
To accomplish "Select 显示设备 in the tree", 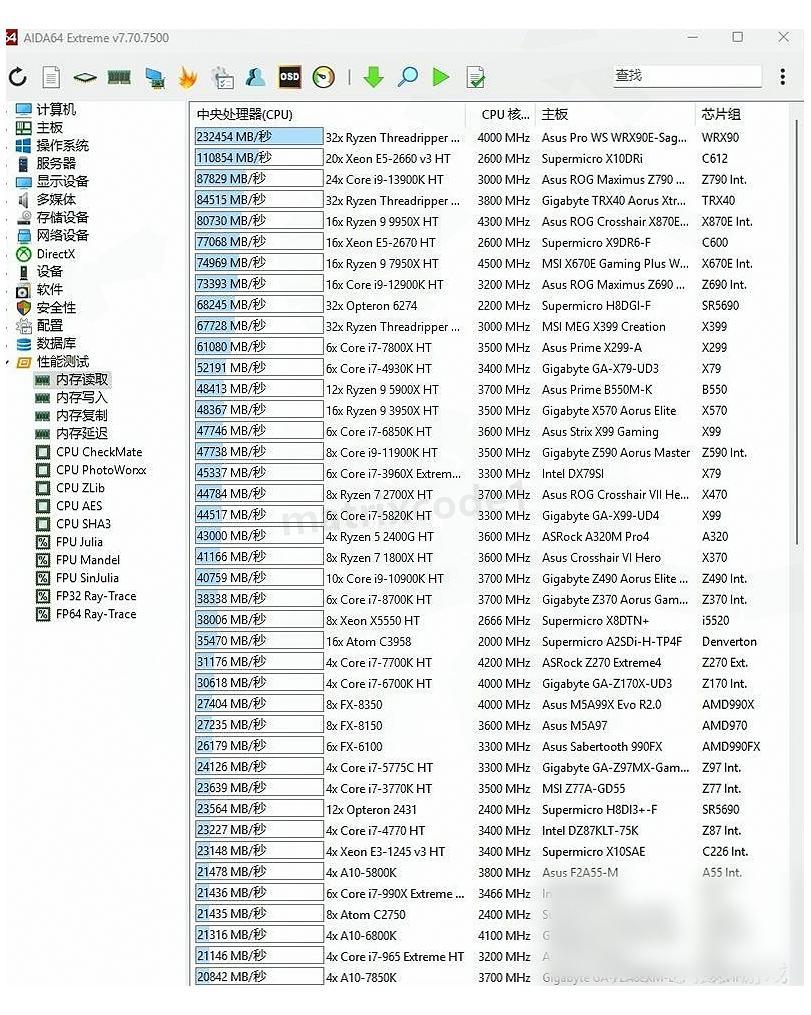I will [x=62, y=181].
